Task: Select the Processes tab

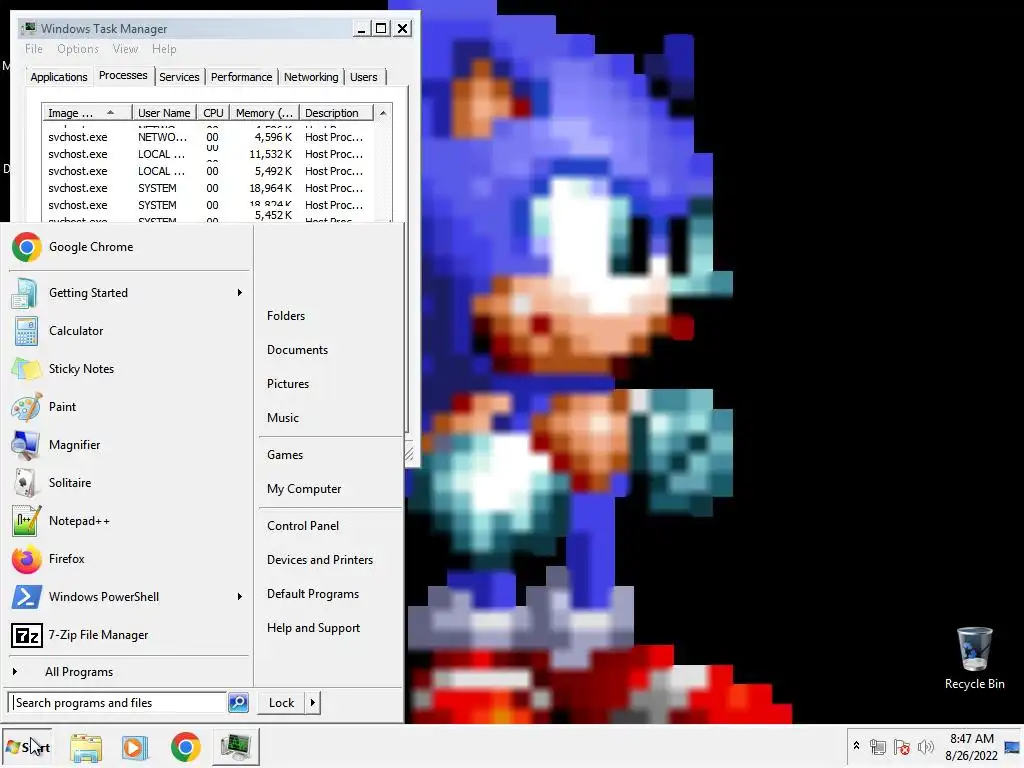Action: pyautogui.click(x=123, y=76)
